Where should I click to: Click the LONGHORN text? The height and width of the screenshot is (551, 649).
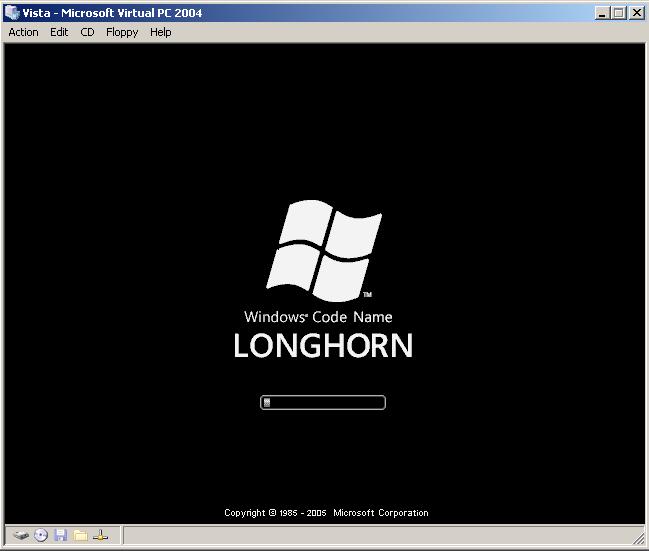pos(323,345)
